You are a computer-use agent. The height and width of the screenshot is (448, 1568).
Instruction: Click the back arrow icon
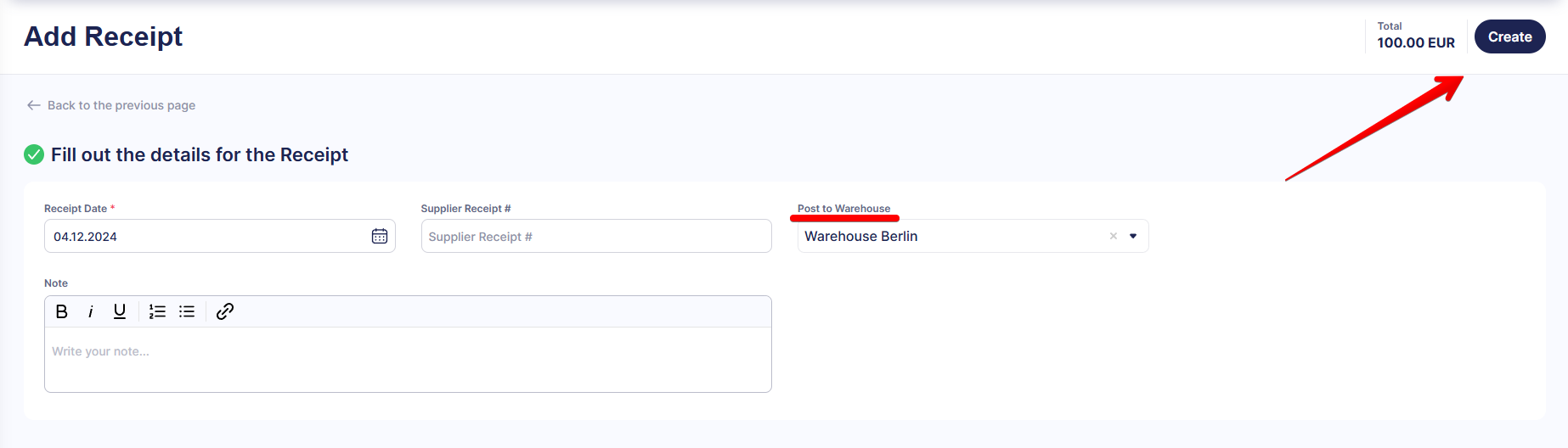click(34, 105)
